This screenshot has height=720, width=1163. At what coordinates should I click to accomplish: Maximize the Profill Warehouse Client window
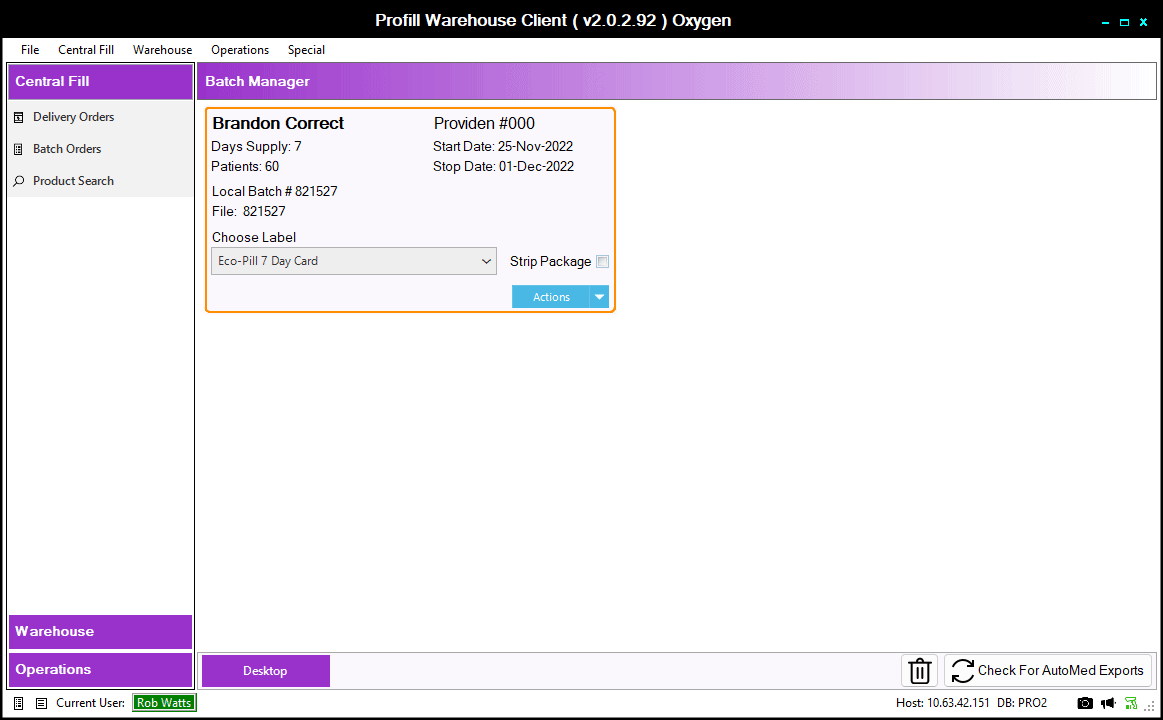coord(1124,22)
